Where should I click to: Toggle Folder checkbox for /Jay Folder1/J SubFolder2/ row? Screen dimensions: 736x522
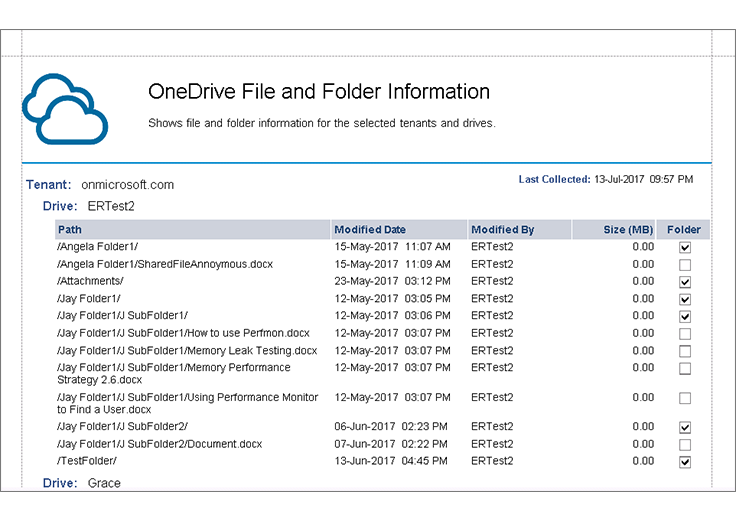(685, 427)
